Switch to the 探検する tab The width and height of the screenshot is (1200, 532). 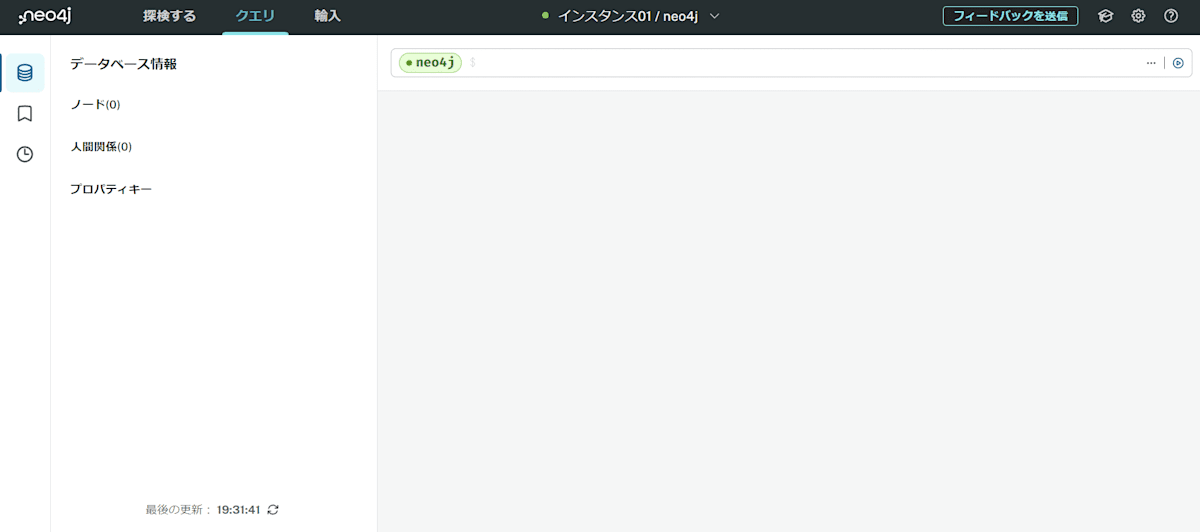coord(169,16)
